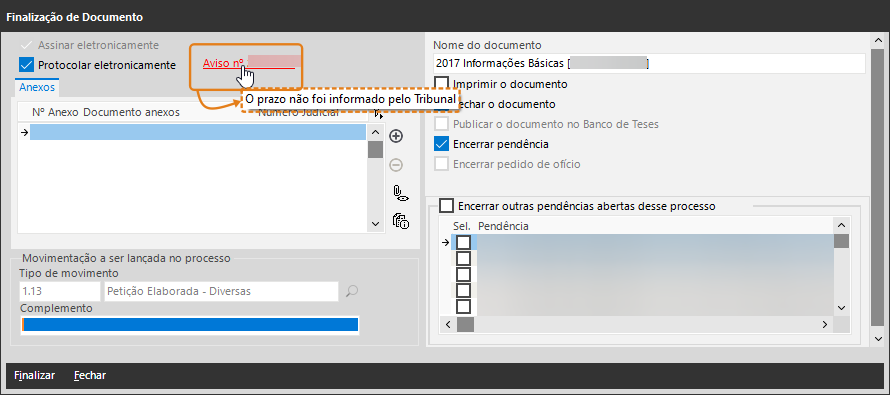The width and height of the screenshot is (890, 395).
Task: Open attachment info documents icon
Action: coord(401,221)
